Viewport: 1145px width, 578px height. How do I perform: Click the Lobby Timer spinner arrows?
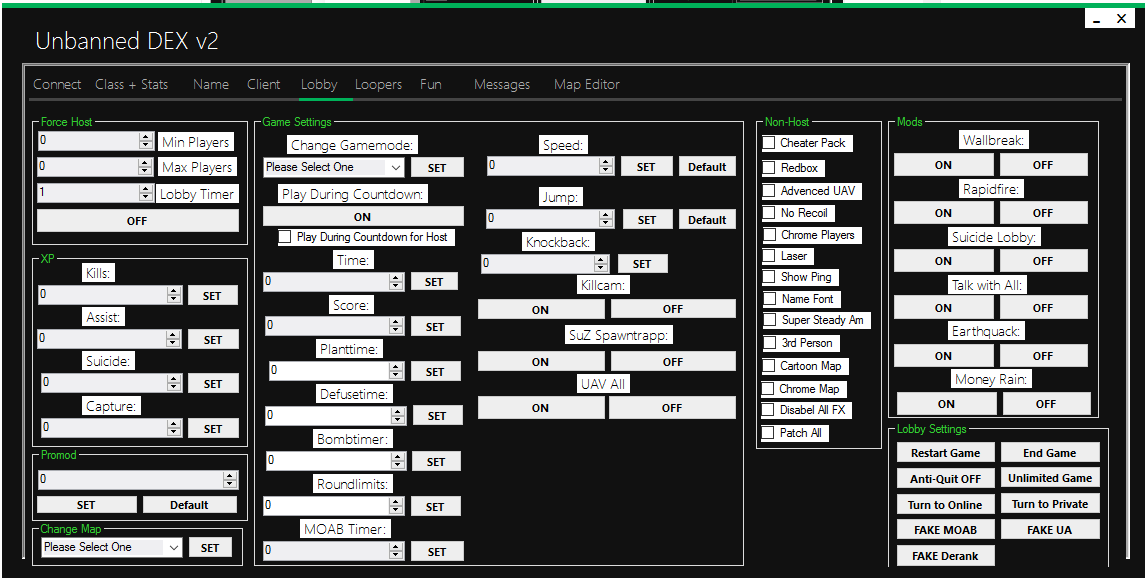[x=145, y=193]
